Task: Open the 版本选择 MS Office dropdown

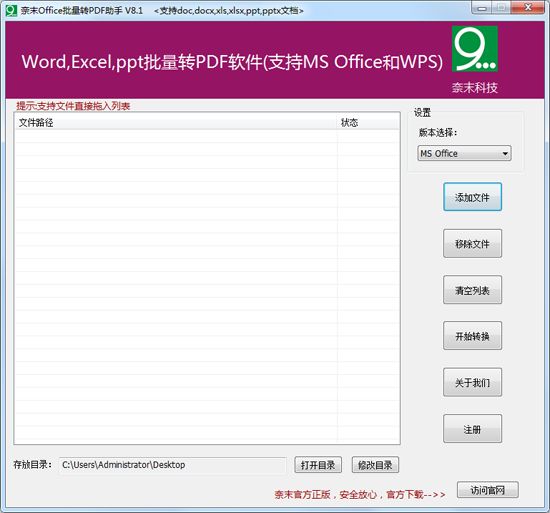Action: [464, 153]
